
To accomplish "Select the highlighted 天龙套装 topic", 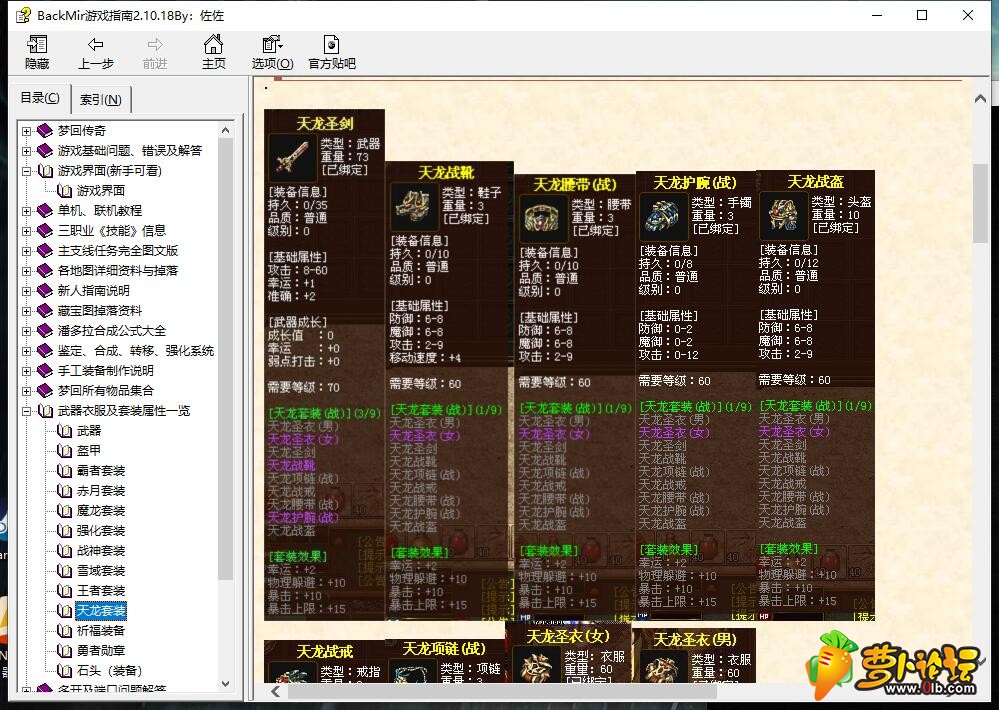I will (101, 611).
